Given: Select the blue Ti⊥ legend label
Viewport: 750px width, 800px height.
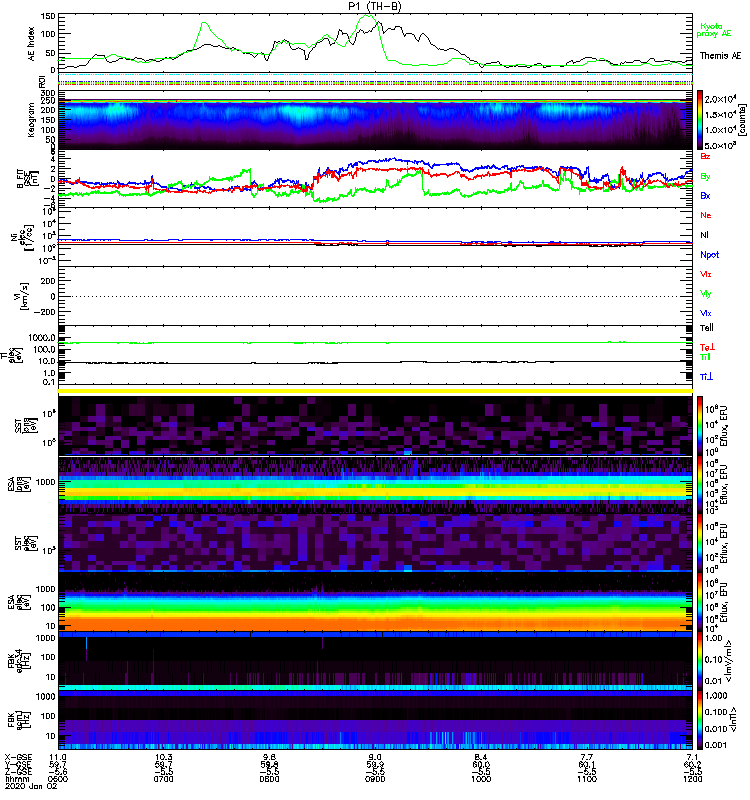Looking at the screenshot, I should click(706, 377).
